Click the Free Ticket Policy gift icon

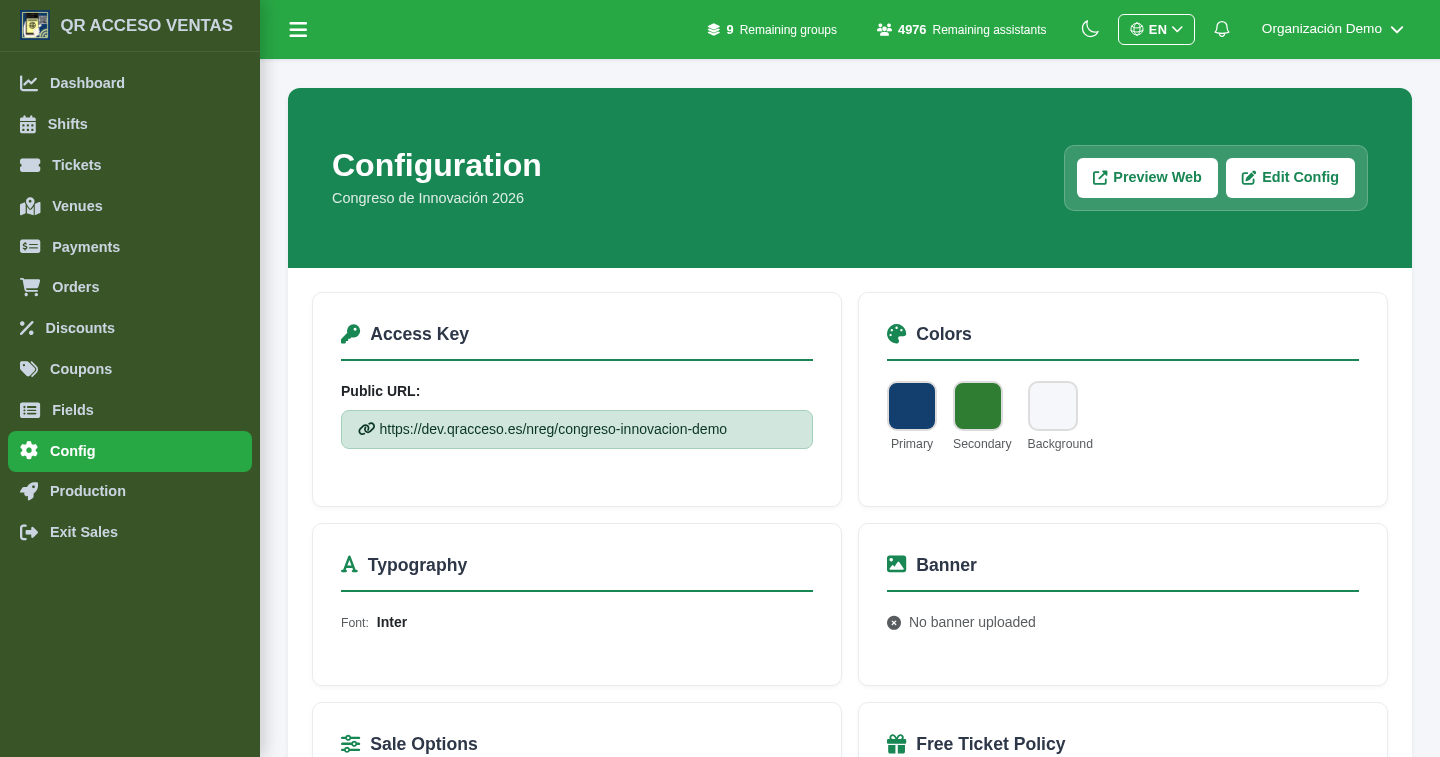[x=897, y=744]
